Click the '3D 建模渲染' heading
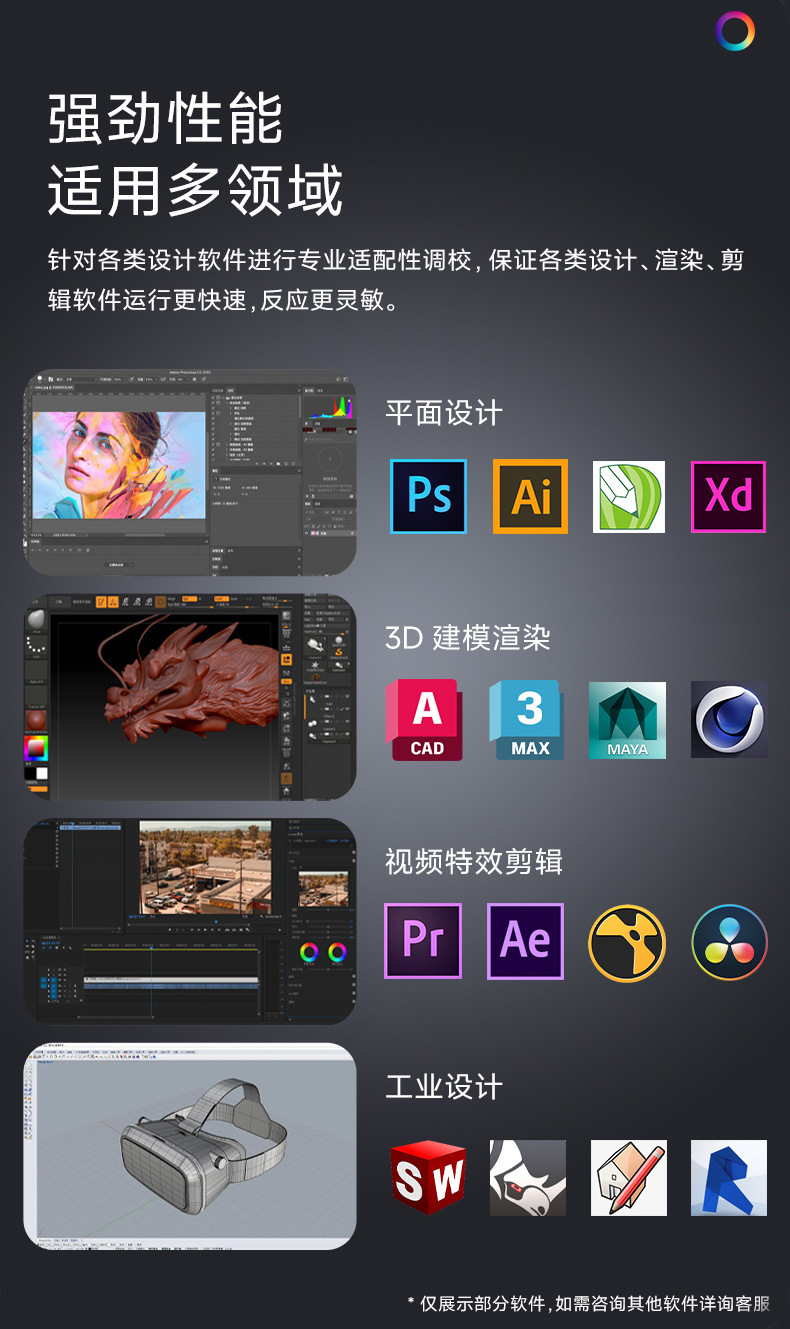This screenshot has width=790, height=1329. click(468, 638)
